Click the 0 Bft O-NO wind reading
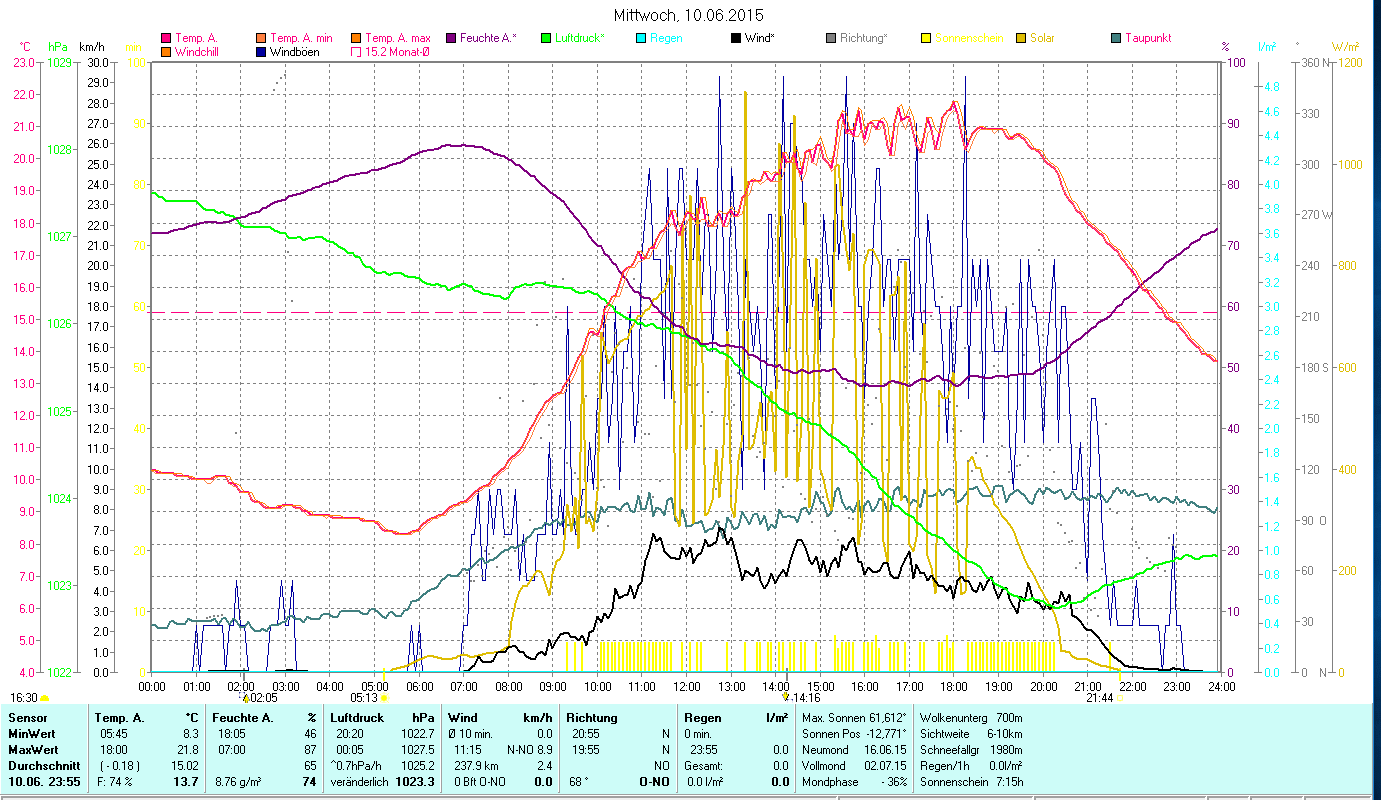Screen dimensions: 1381x800 pyautogui.click(x=480, y=781)
